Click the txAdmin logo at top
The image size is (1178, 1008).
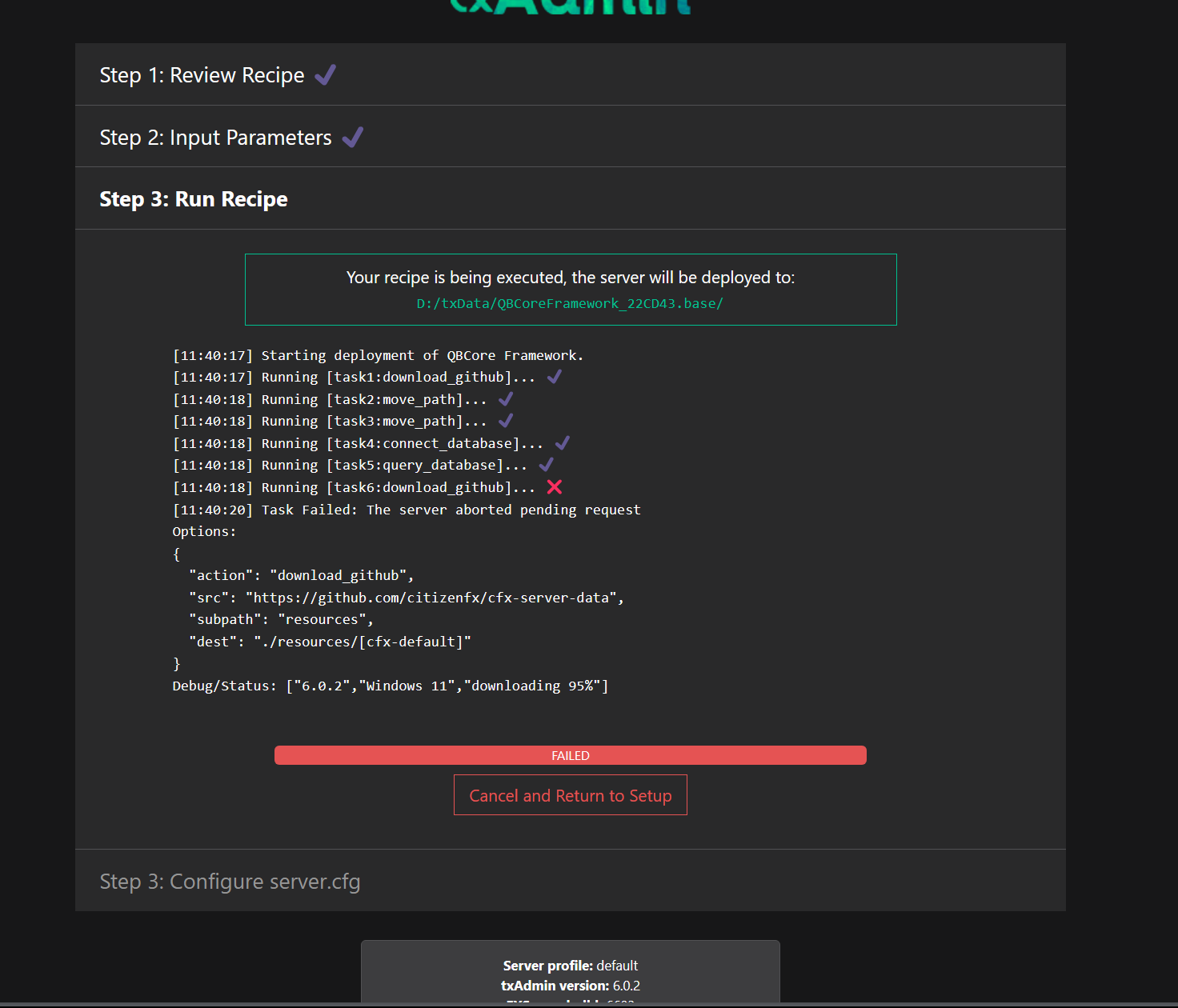click(571, 6)
